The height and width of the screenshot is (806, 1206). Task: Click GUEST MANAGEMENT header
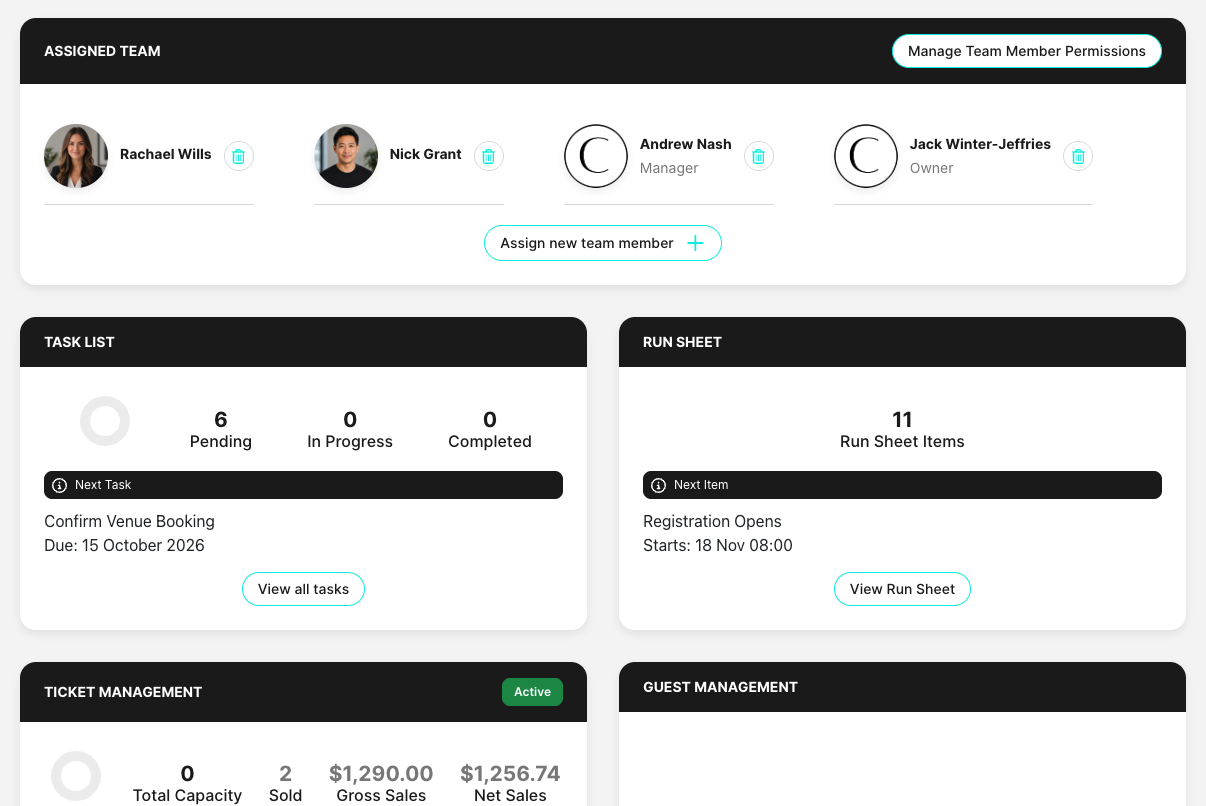720,687
